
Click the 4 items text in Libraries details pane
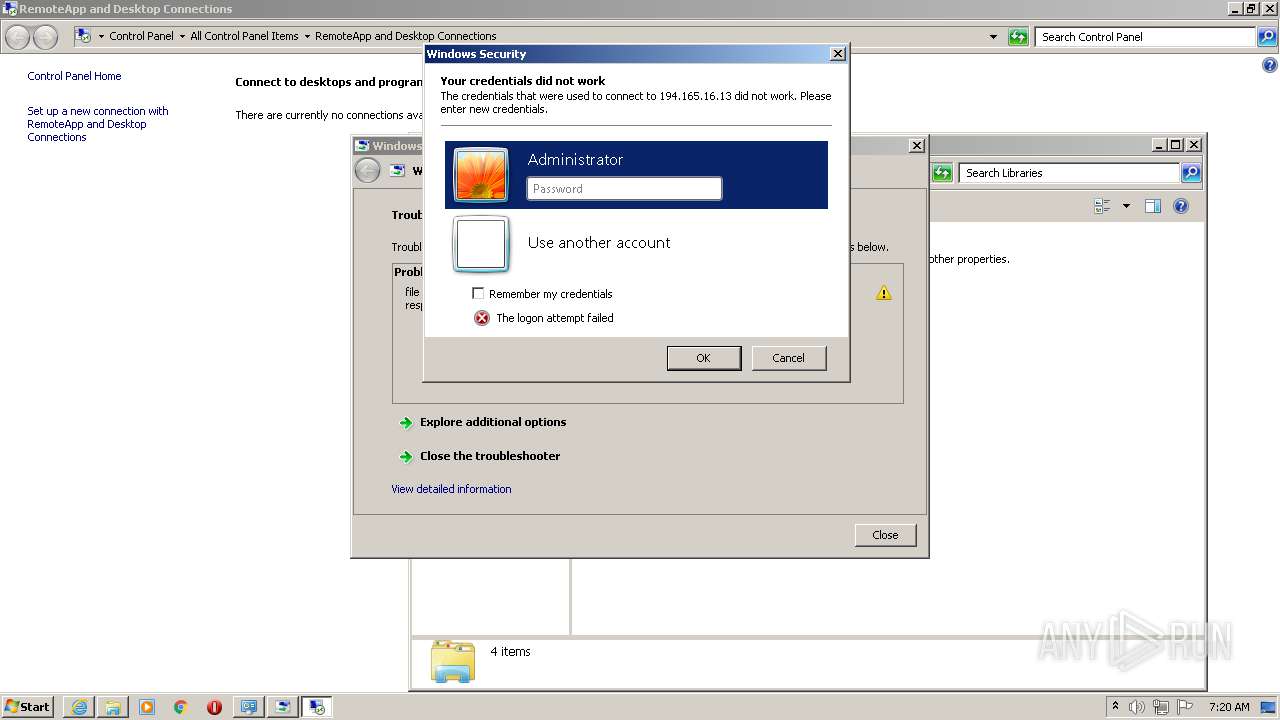(510, 652)
